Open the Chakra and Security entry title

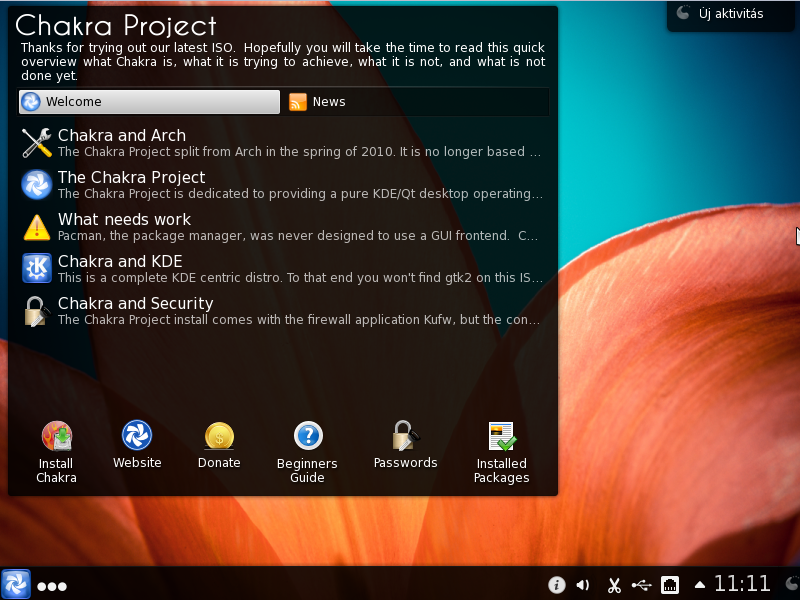coord(136,304)
